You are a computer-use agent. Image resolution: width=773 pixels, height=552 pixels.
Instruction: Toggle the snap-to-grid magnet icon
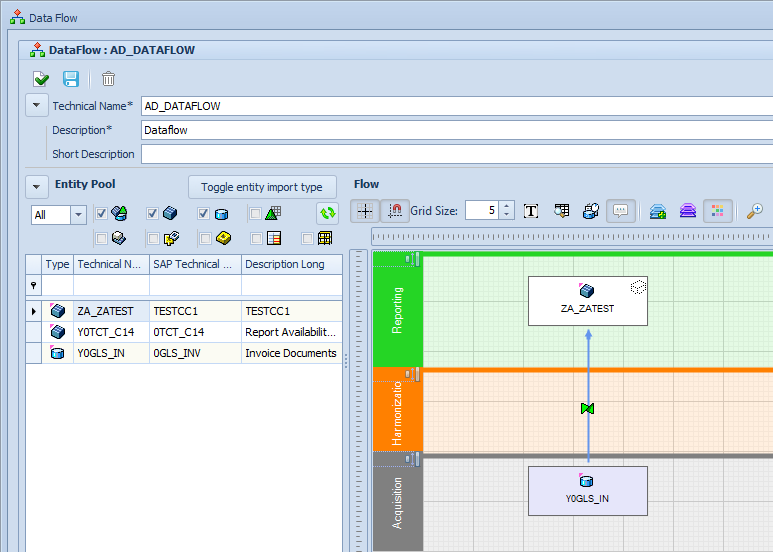pos(396,211)
